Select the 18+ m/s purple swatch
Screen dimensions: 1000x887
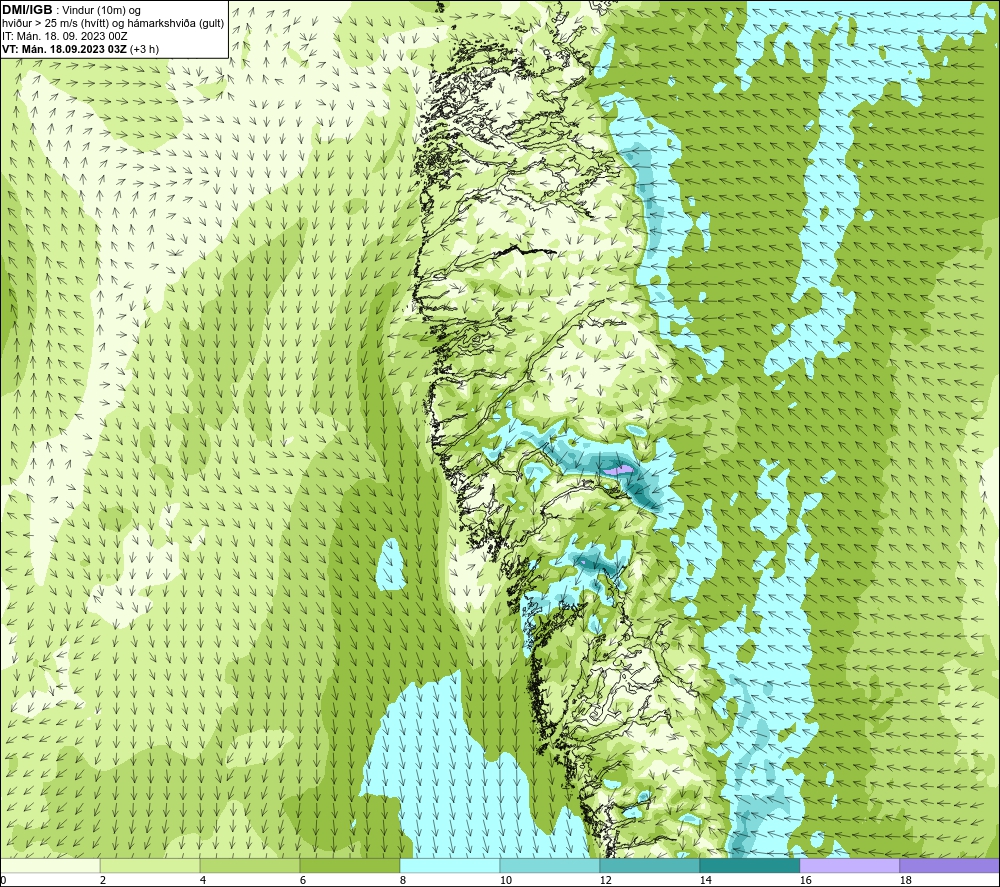tap(949, 865)
